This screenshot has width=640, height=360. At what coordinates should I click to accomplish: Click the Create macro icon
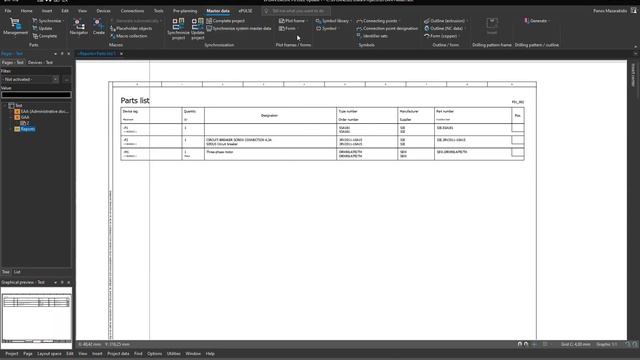98,27
